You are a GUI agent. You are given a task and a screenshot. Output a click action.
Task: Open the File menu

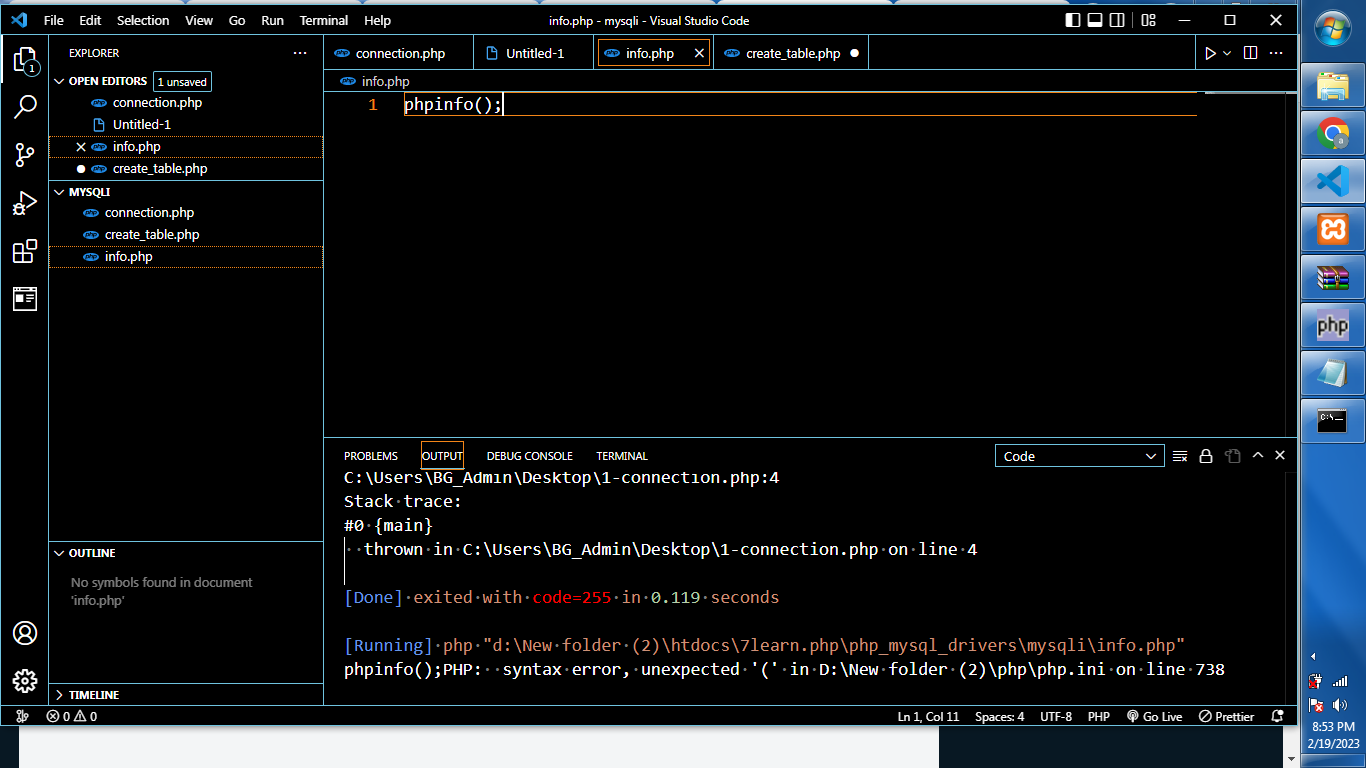(54, 20)
